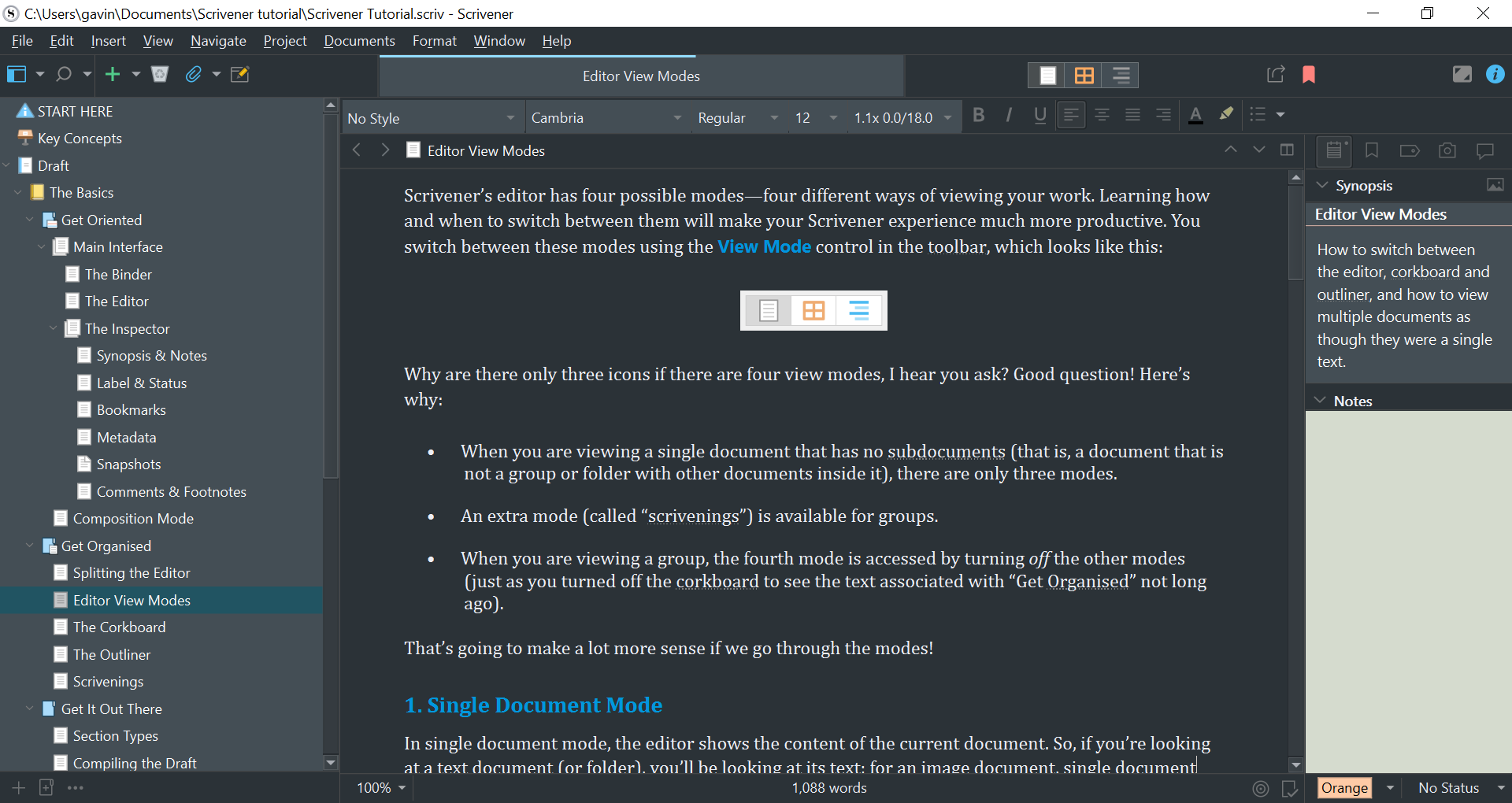This screenshot has width=1512, height=803.
Task: Select outliner view mode in toolbar
Action: [1121, 75]
